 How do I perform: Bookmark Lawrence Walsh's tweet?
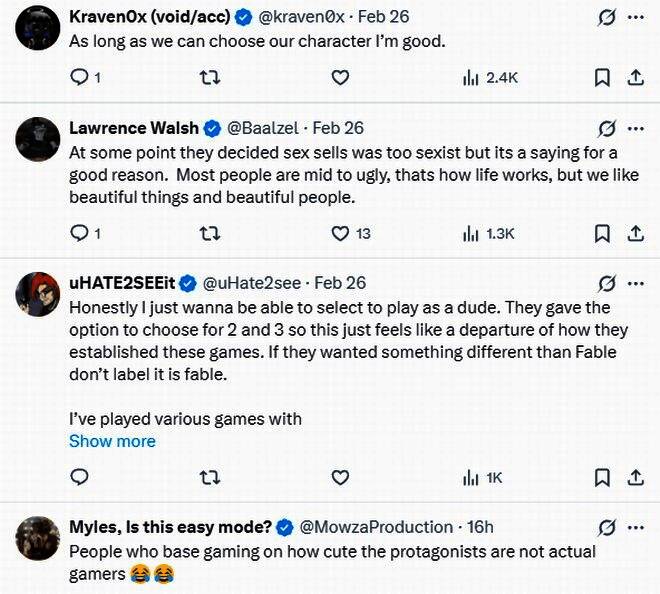[x=602, y=234]
